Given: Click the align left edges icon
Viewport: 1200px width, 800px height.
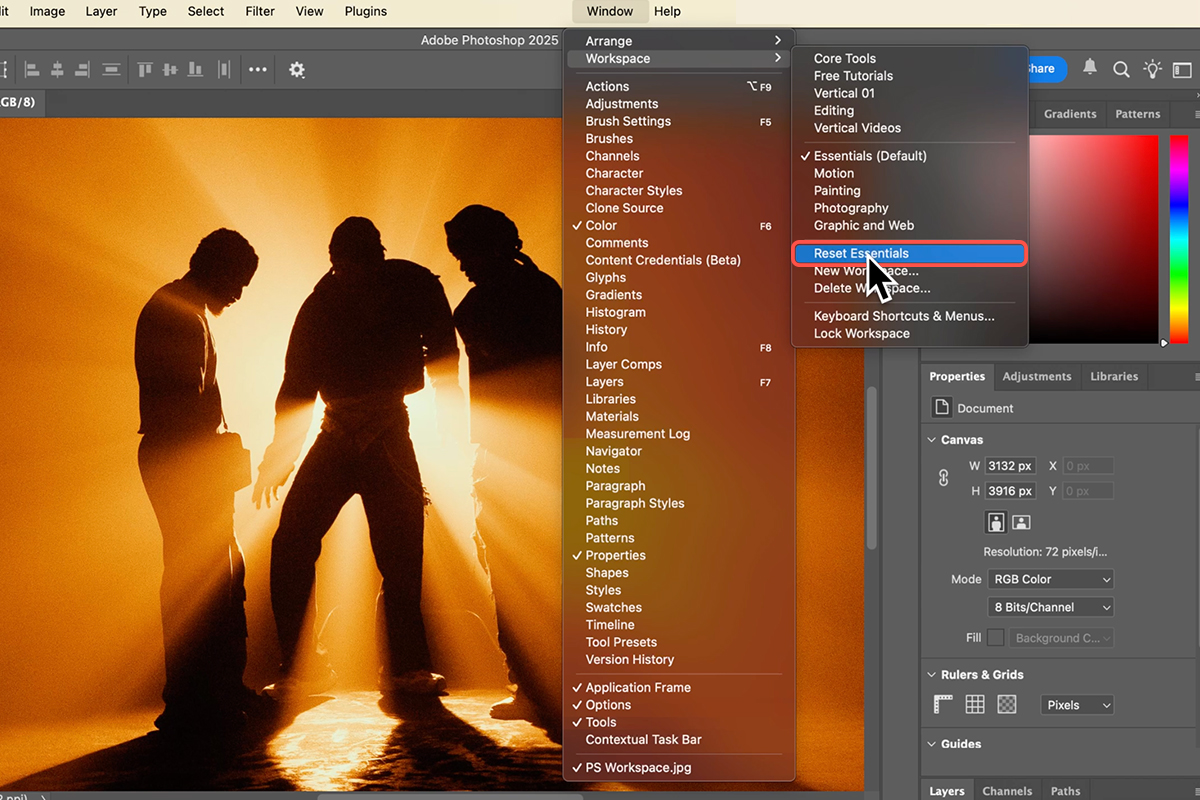Looking at the screenshot, I should coord(32,70).
